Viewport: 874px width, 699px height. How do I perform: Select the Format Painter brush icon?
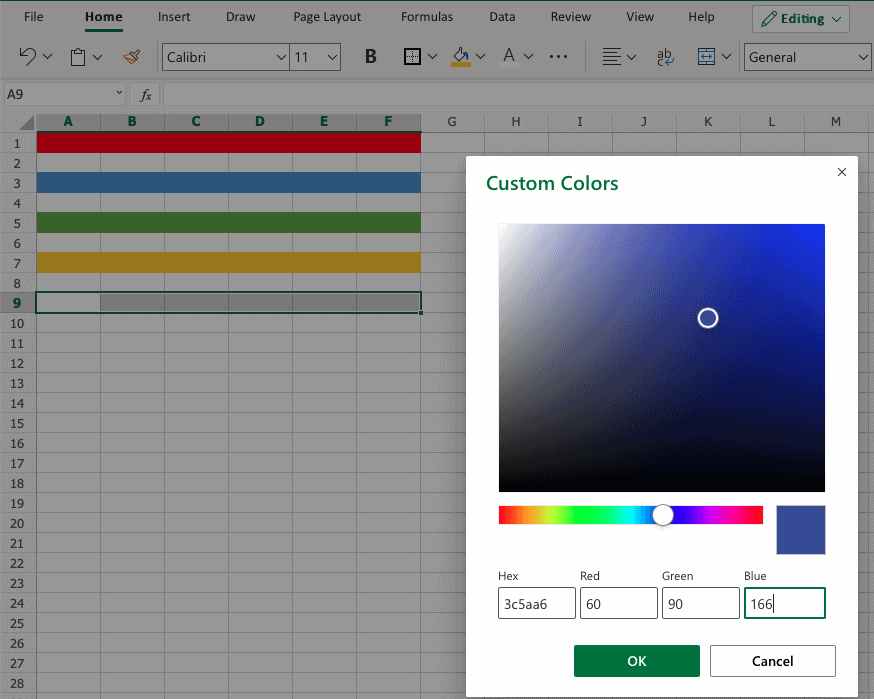coord(131,57)
